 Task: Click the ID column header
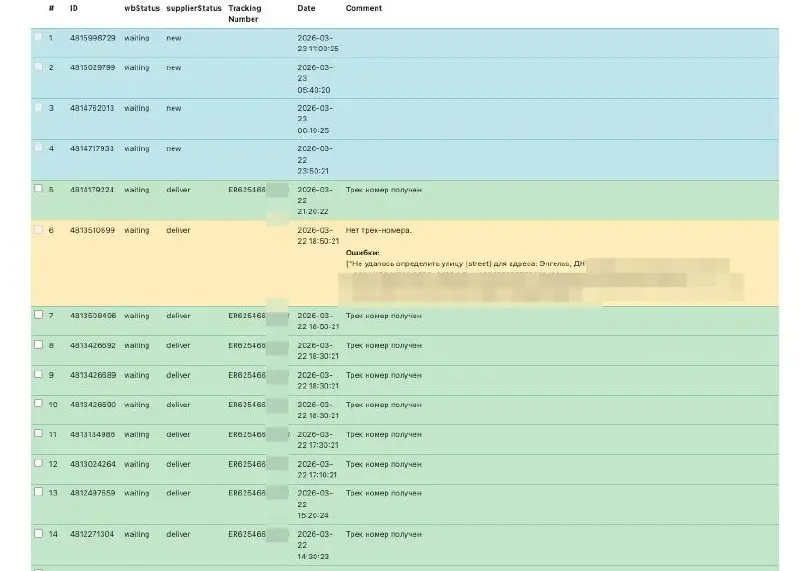click(74, 8)
